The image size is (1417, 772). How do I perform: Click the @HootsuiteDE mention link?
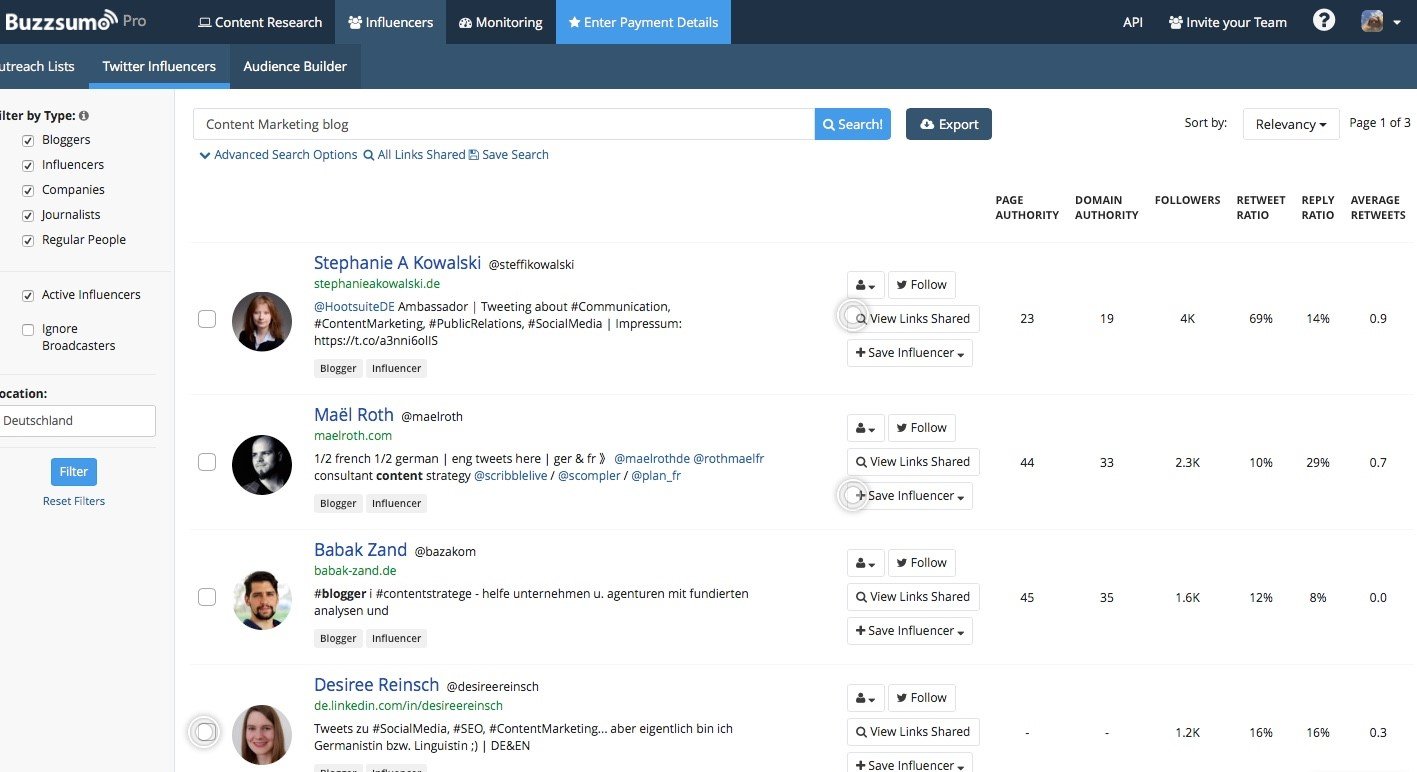click(354, 306)
